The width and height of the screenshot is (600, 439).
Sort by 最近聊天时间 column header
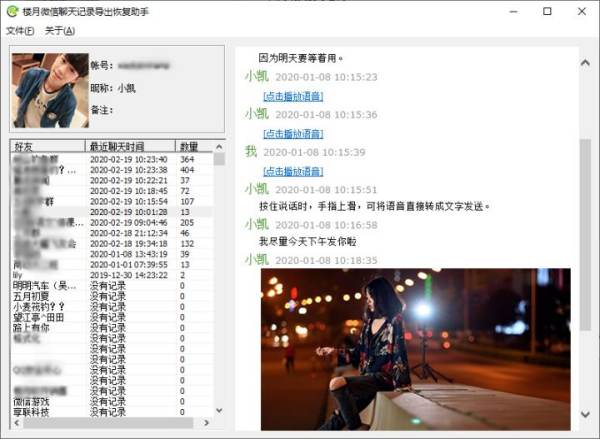click(x=131, y=146)
